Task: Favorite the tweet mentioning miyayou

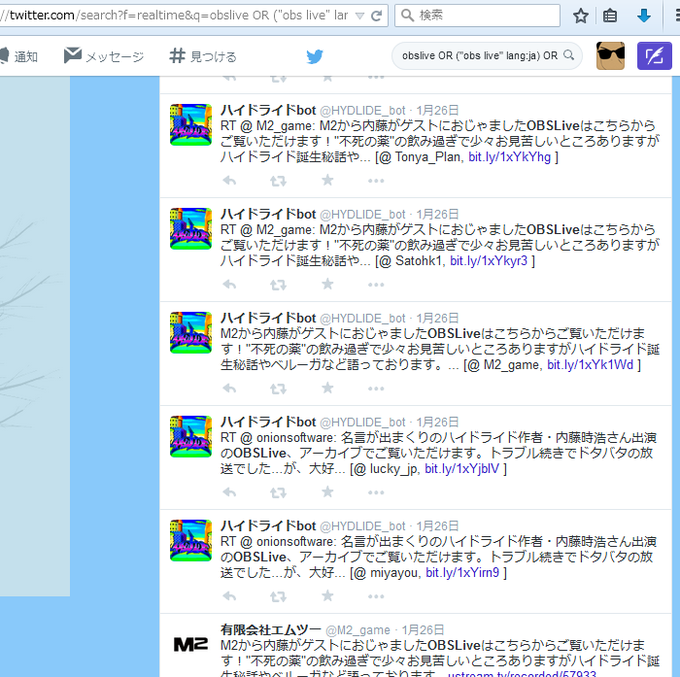Action: click(x=327, y=596)
